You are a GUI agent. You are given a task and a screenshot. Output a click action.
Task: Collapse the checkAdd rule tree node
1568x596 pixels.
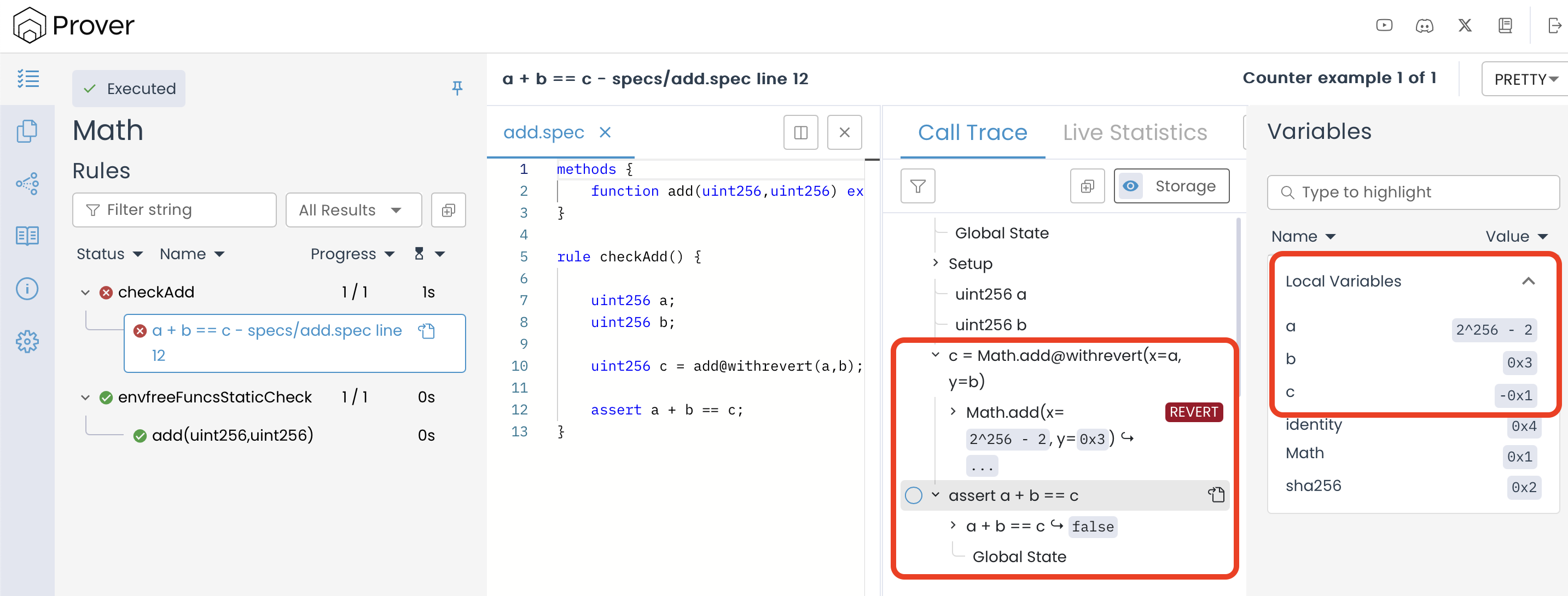[x=85, y=293]
